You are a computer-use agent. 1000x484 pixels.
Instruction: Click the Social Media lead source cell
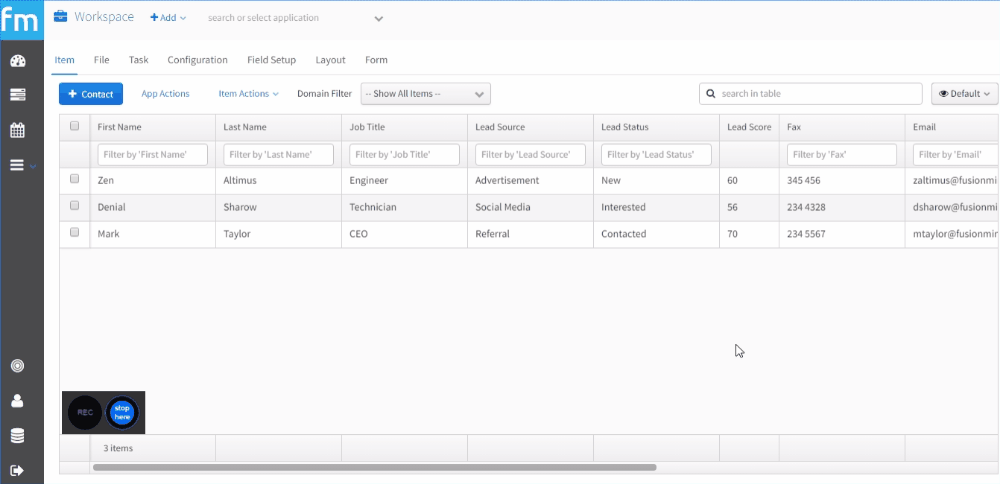[x=531, y=207]
